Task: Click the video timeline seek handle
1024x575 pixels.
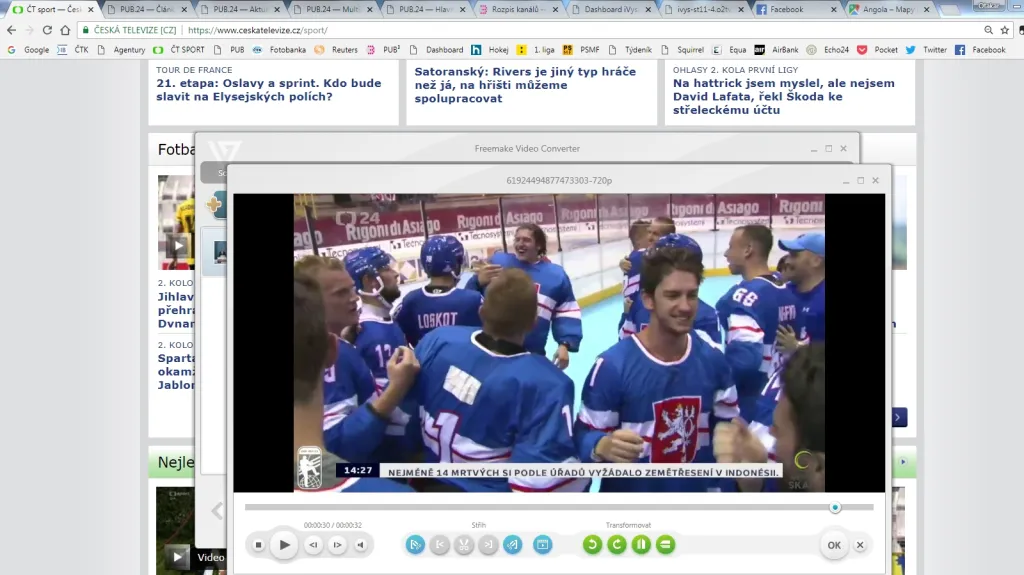Action: [x=835, y=508]
